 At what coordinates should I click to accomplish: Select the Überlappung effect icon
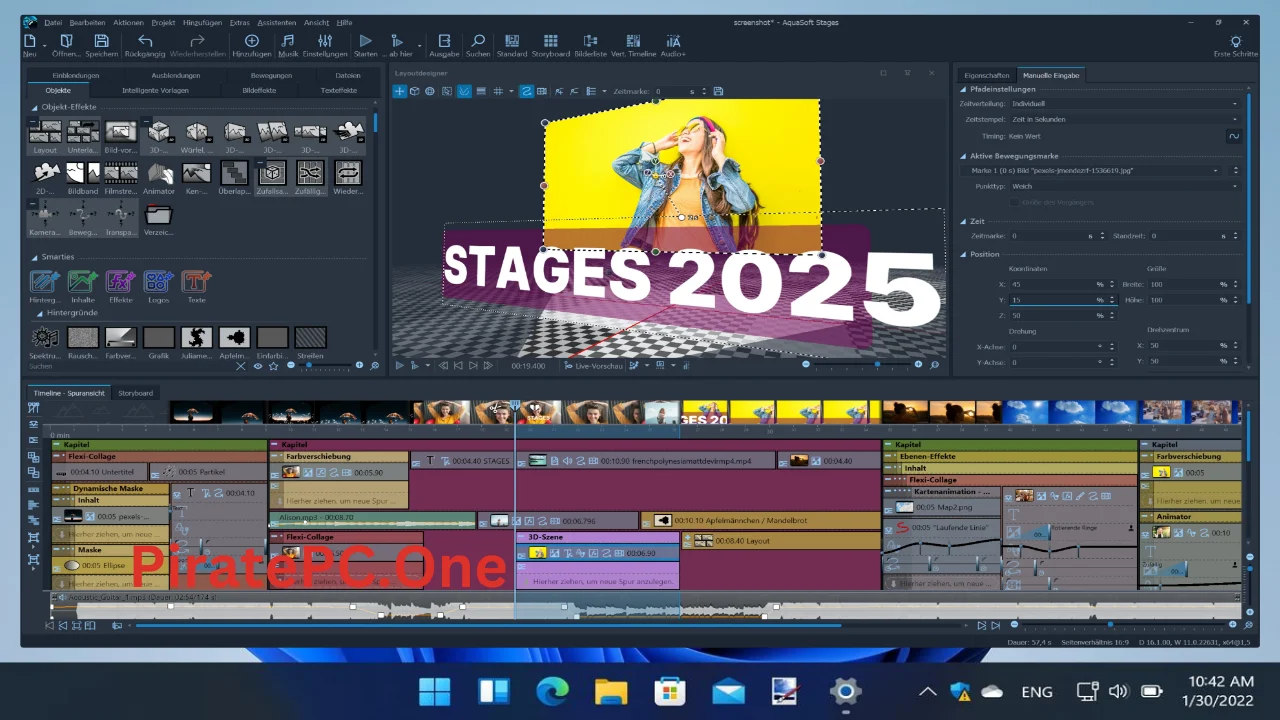[235, 178]
